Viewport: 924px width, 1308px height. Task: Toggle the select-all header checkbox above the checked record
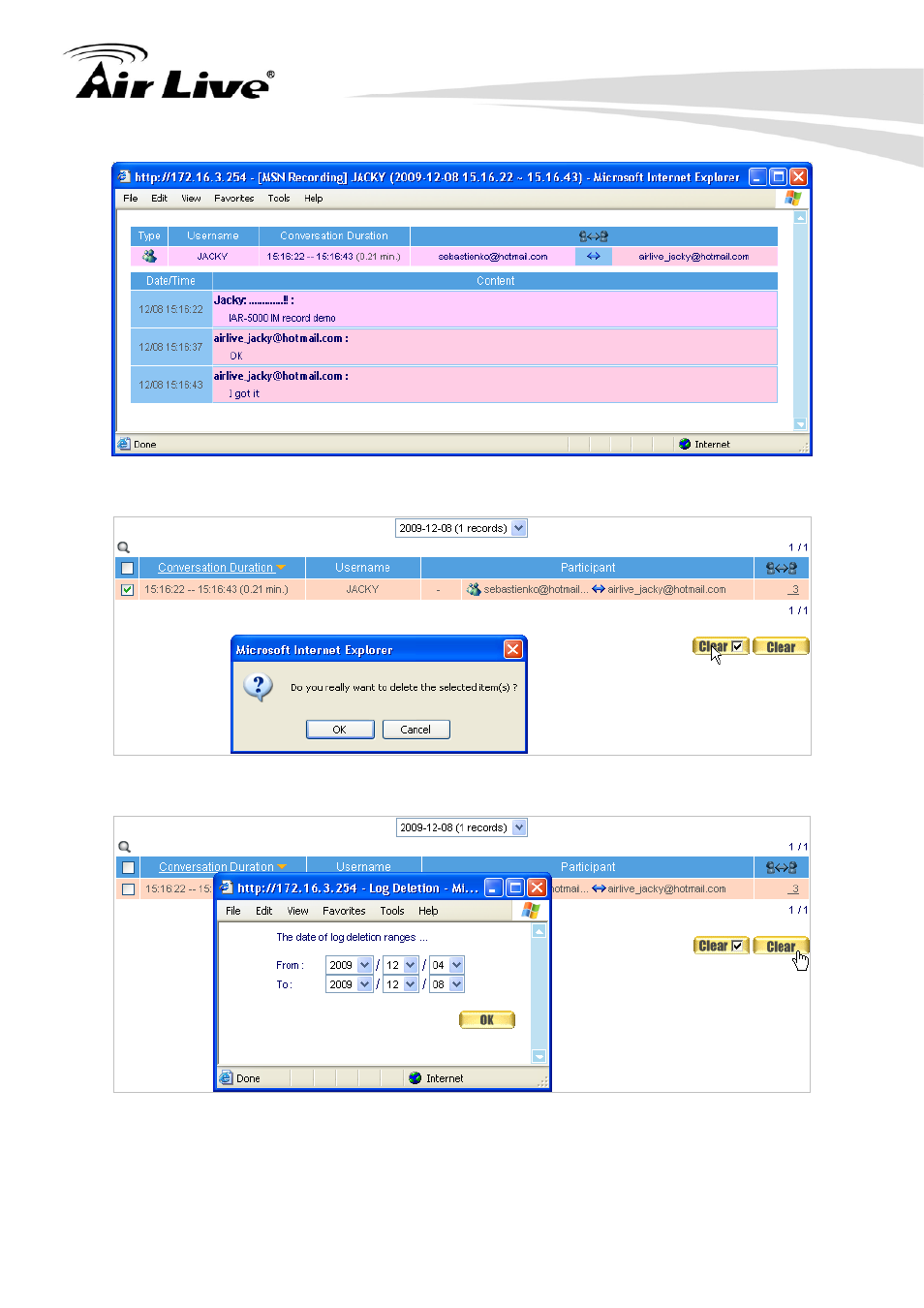coord(128,569)
